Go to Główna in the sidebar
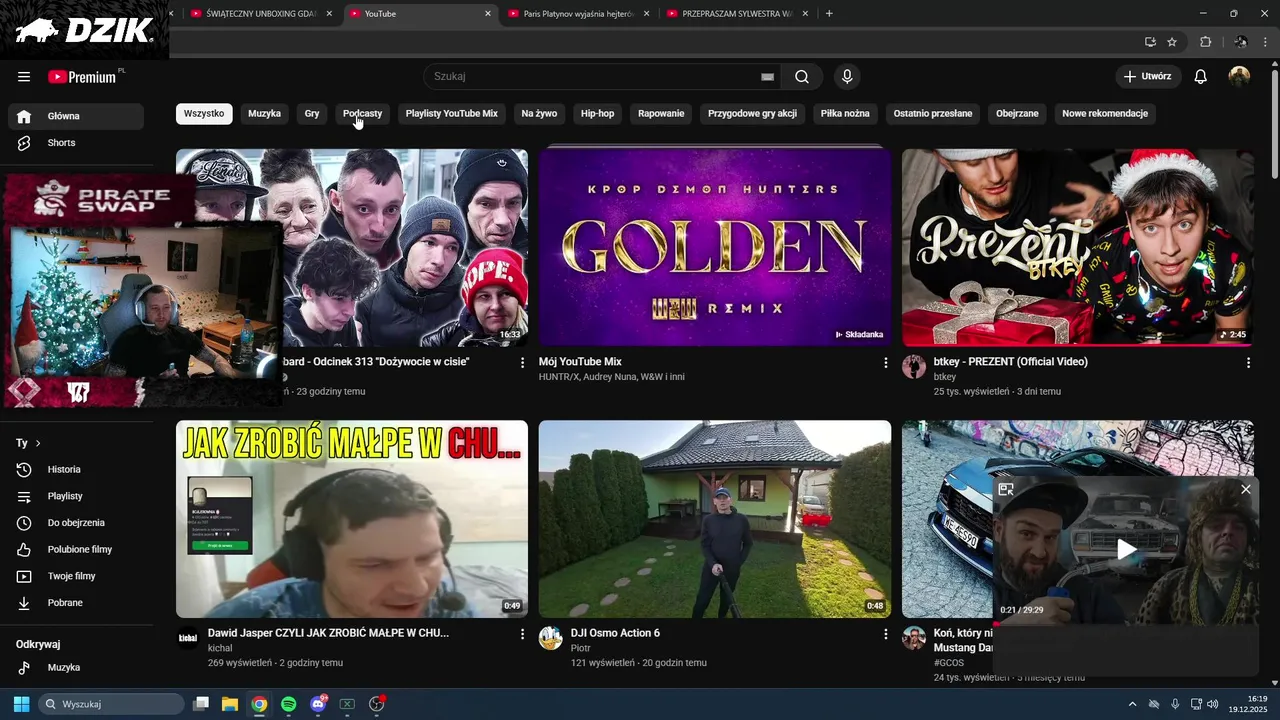Screen dimensions: 1280x720 [76, 116]
